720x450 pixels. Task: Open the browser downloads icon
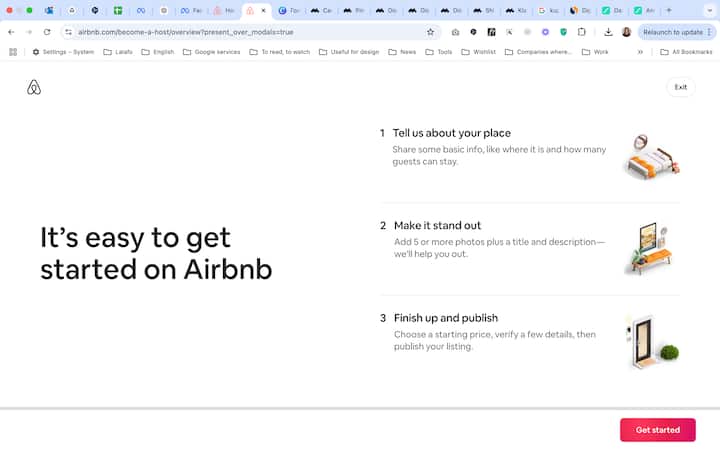point(608,32)
